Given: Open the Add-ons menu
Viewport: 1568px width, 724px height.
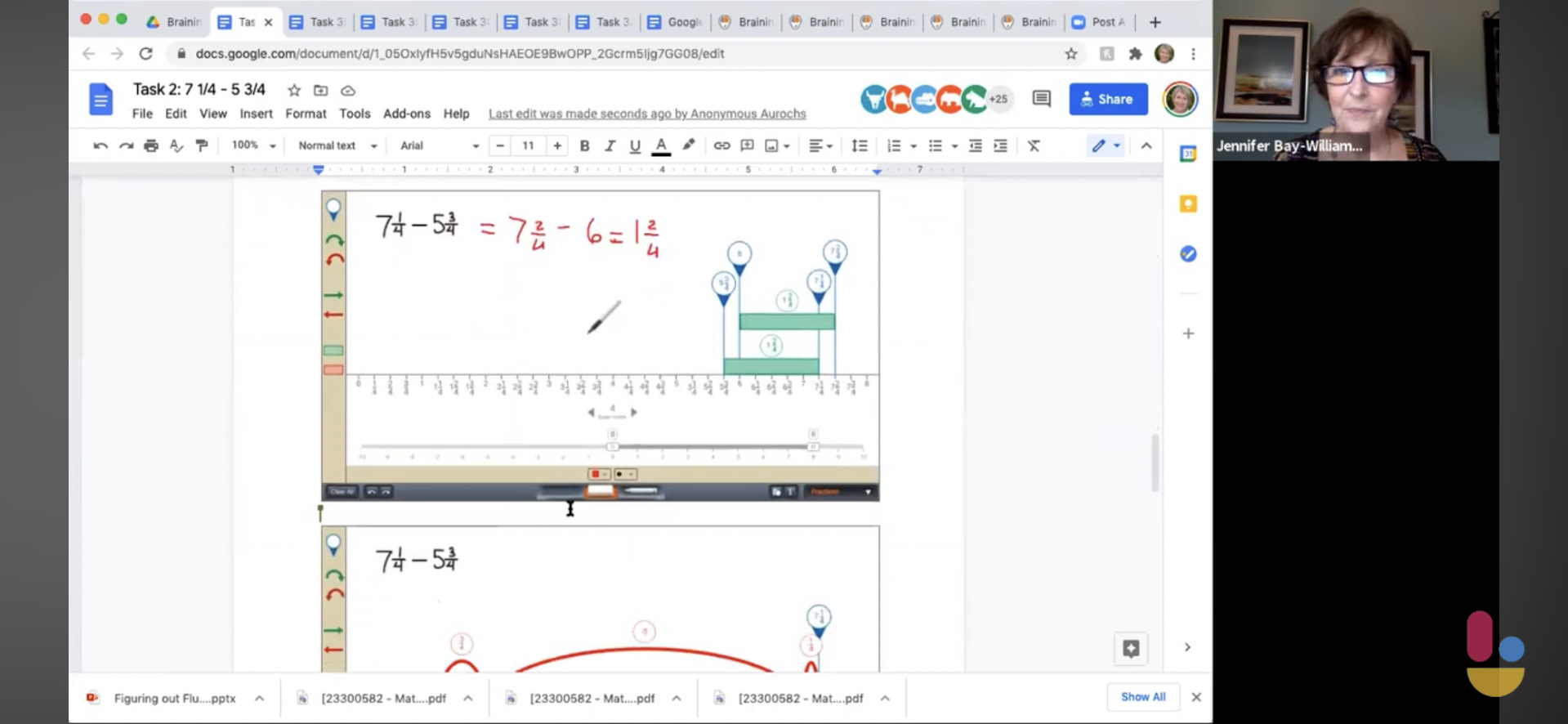Looking at the screenshot, I should click(406, 114).
